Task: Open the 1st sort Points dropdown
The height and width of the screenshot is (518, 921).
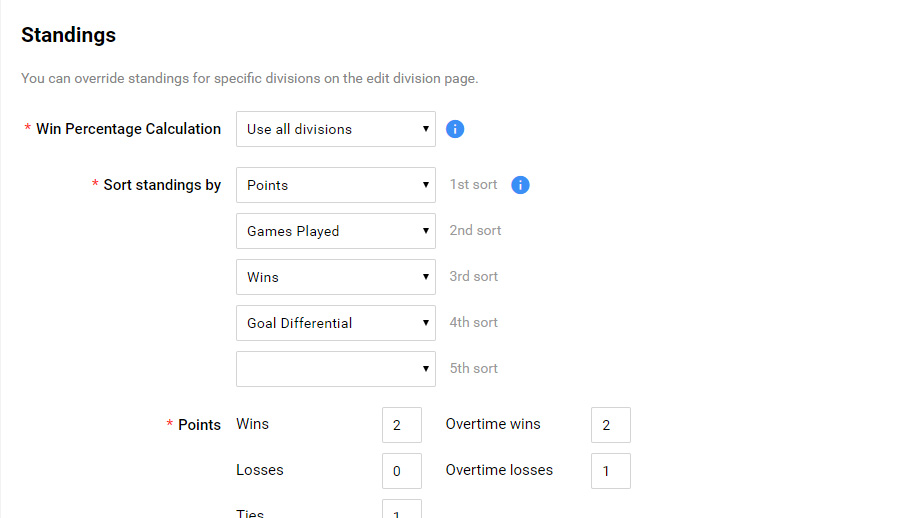Action: pos(335,185)
